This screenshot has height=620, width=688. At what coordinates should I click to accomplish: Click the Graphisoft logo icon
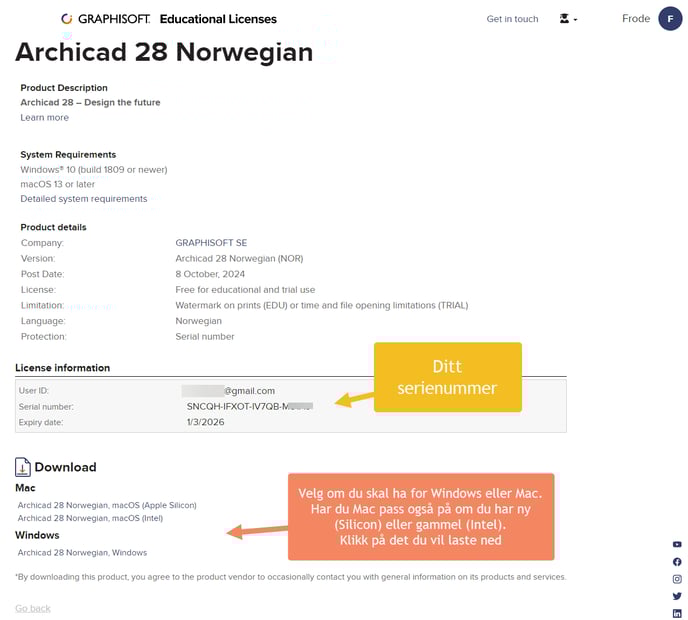point(67,19)
